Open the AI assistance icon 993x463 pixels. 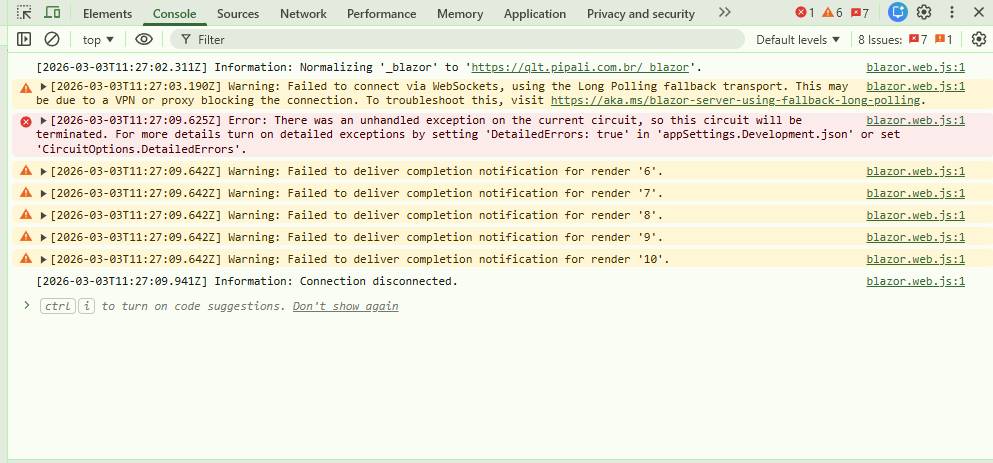897,13
